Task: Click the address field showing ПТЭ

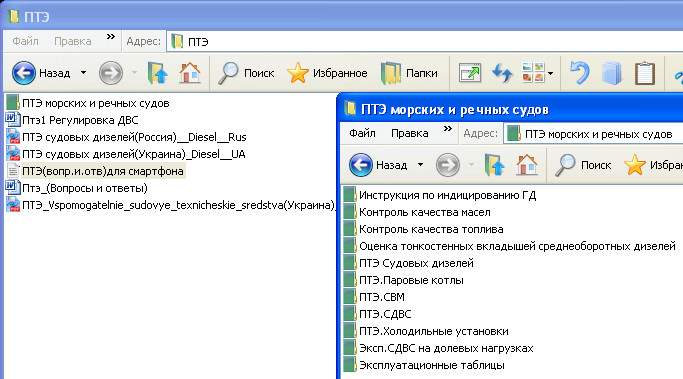Action: tap(425, 42)
